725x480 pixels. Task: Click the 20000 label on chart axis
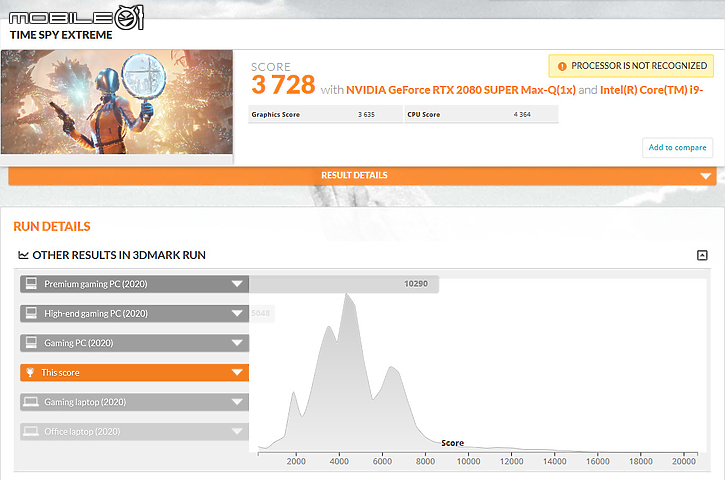(684, 462)
